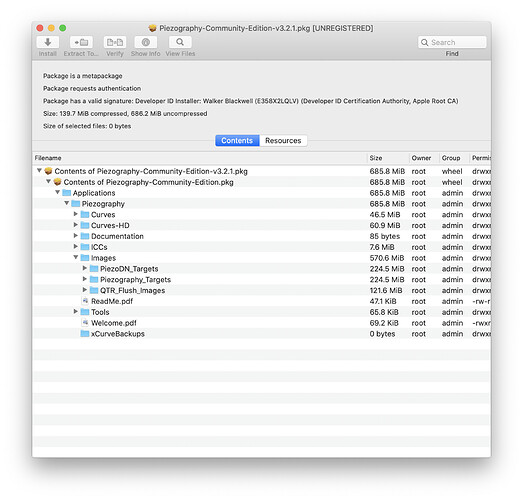Sort by the Size column header
Screen dimensions: 523x500
[388, 158]
